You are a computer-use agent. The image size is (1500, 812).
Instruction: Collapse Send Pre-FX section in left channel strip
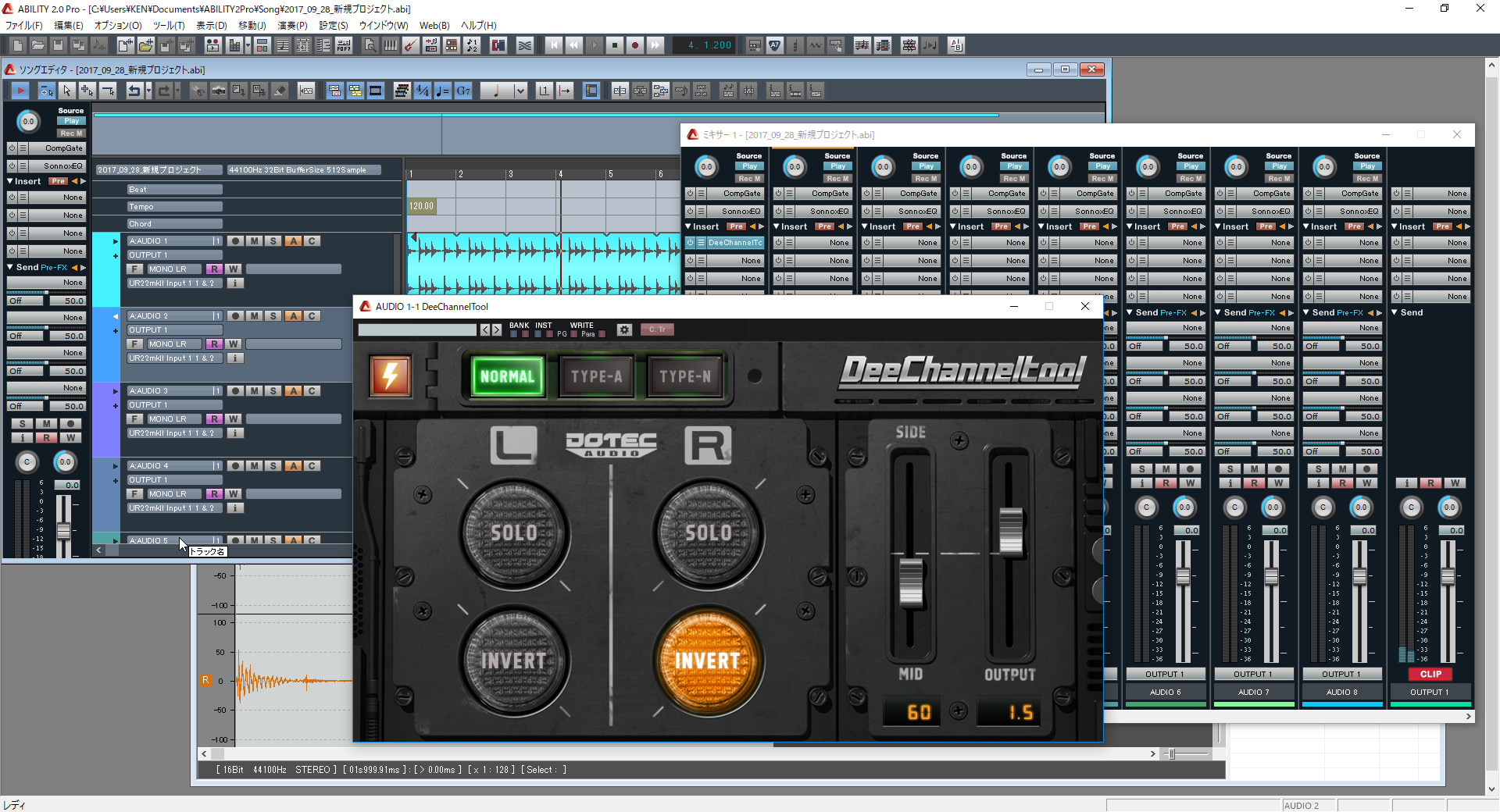click(10, 267)
